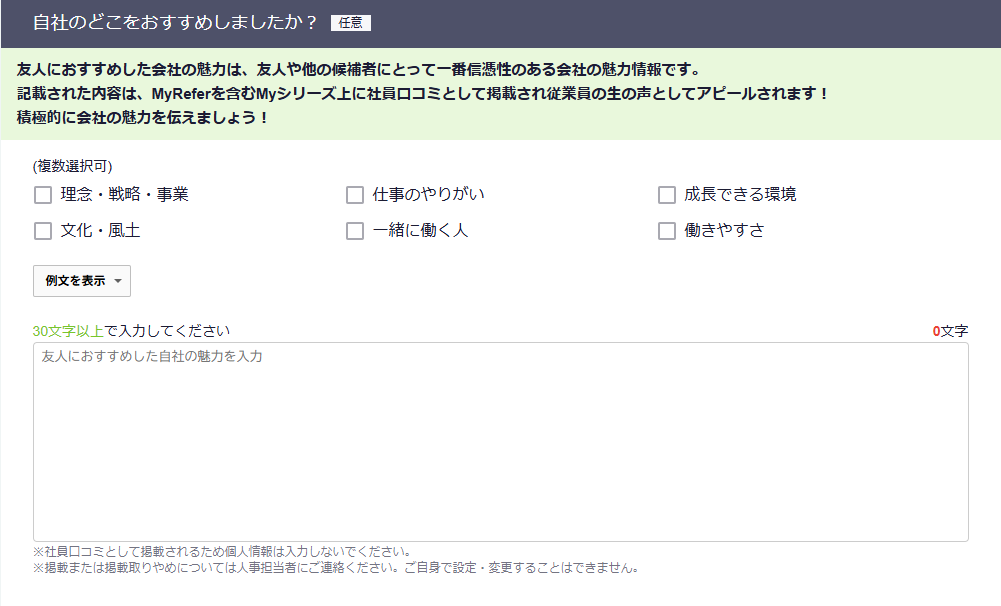Click the 仕事のやりがい label text
Screen dimensions: 1001x606
428,195
